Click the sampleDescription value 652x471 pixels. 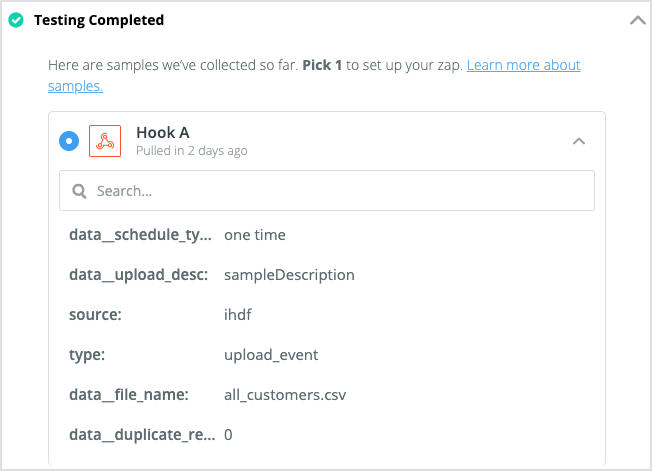click(289, 275)
